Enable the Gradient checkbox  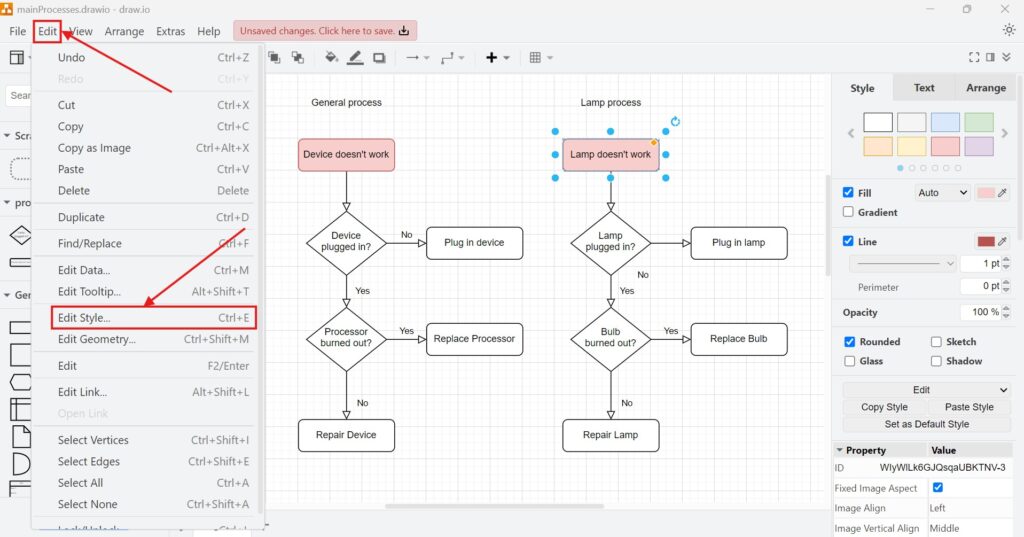pyautogui.click(x=849, y=212)
